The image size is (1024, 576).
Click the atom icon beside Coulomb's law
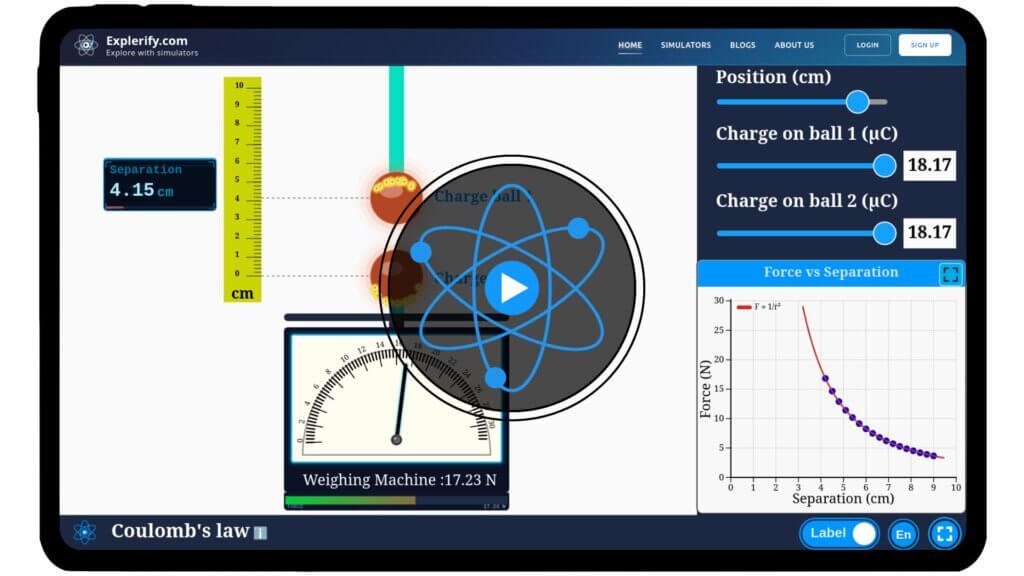(x=84, y=533)
